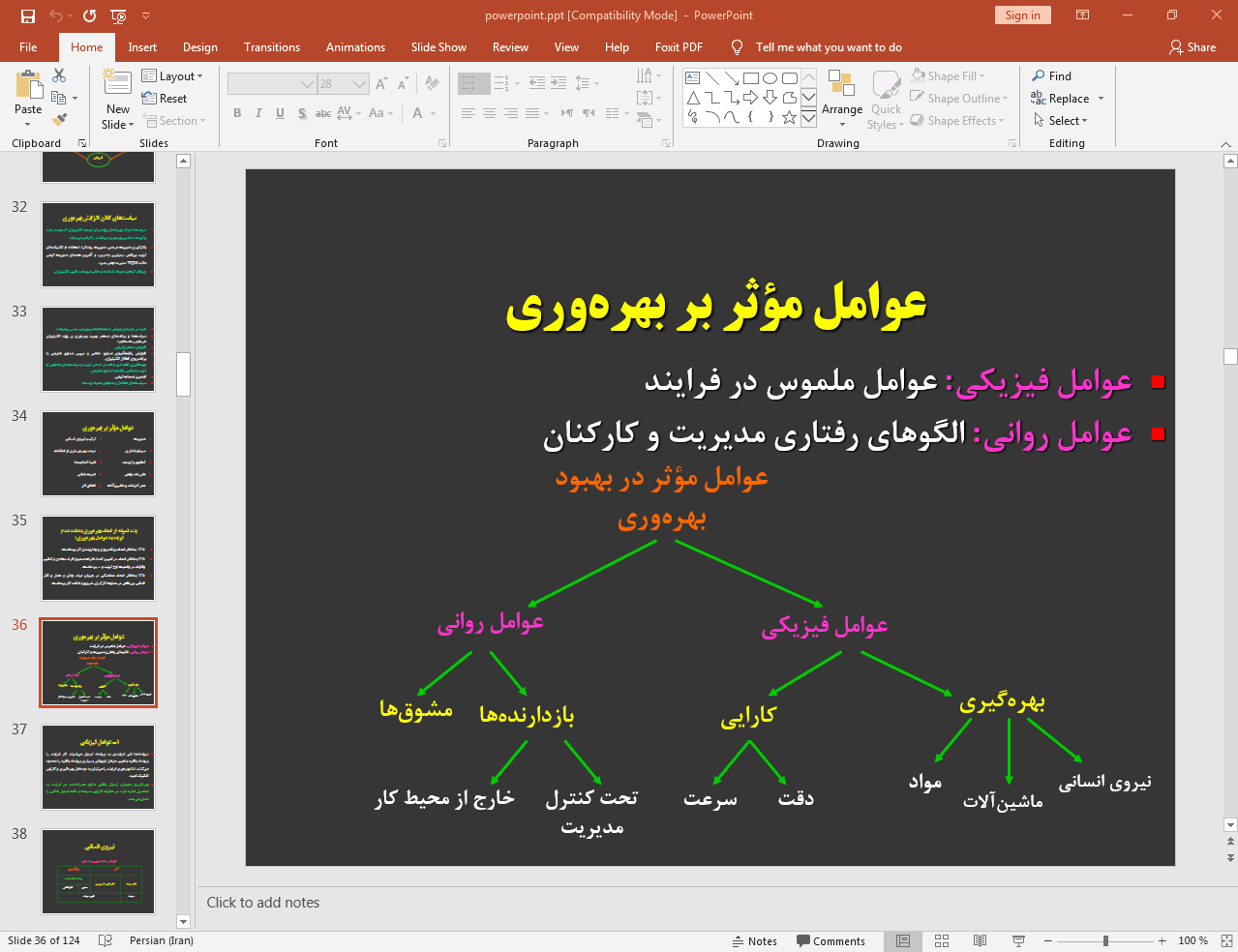This screenshot has width=1238, height=952.
Task: Click the Sign in button
Action: [x=1022, y=15]
